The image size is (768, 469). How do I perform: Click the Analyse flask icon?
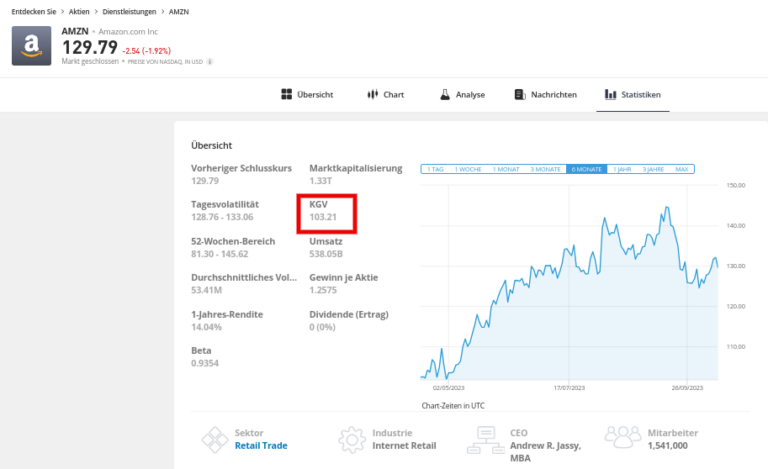coord(445,94)
